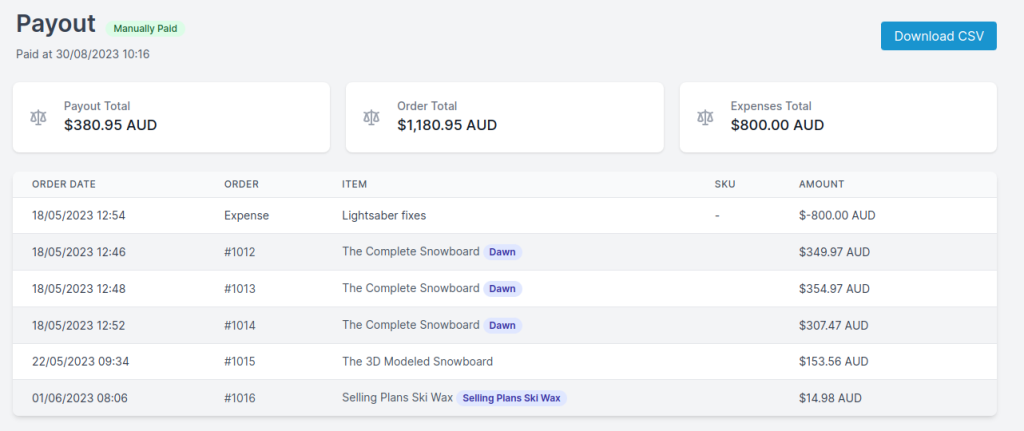Select the Dawn tag on order #1013

(x=502, y=289)
